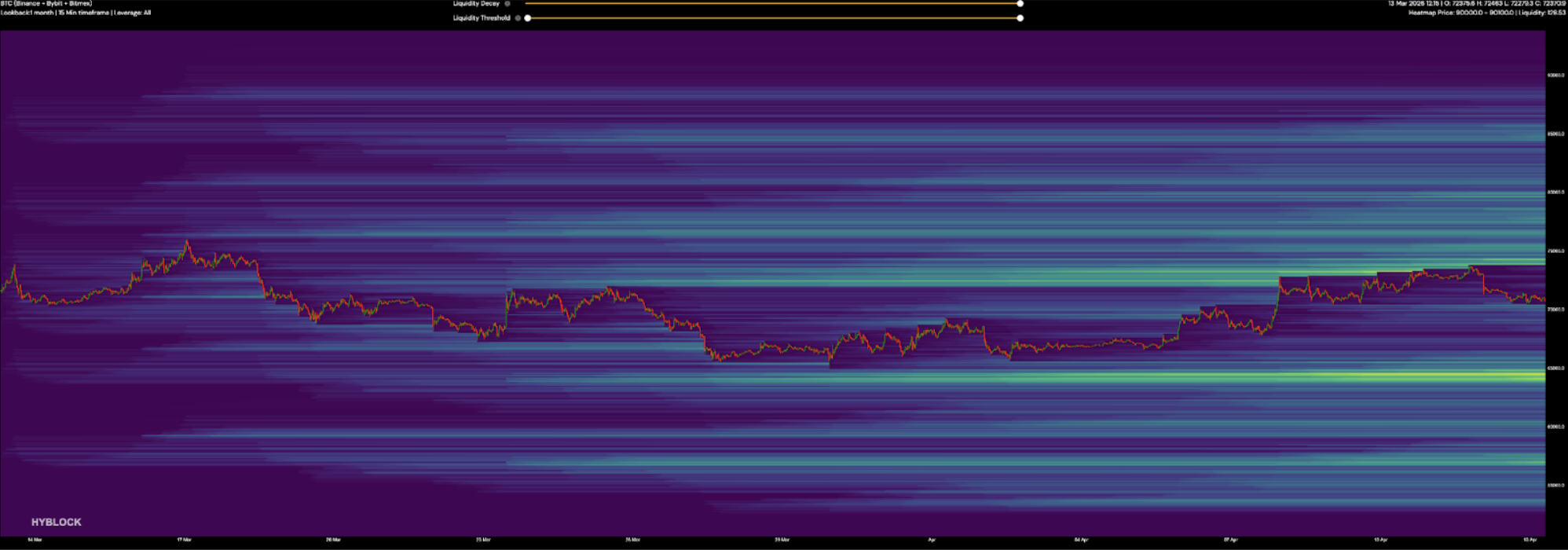Click the 70000.0 price axis label
This screenshot has height=550, width=1568.
coord(1555,310)
